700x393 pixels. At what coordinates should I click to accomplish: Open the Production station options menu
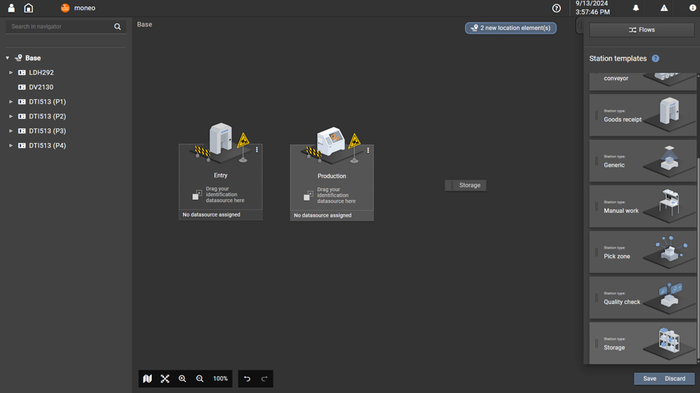368,151
